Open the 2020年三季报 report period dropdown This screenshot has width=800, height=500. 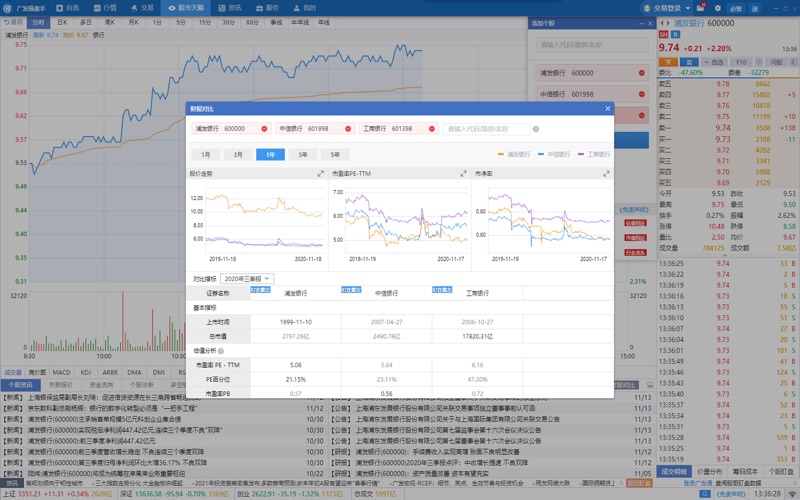[246, 279]
